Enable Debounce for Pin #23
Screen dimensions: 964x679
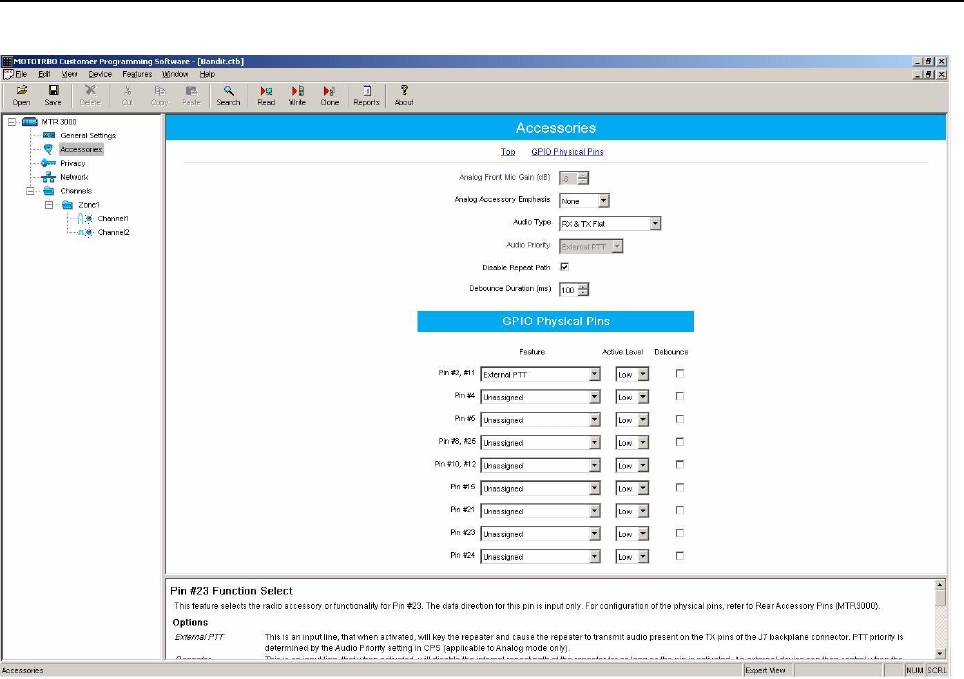[x=679, y=533]
